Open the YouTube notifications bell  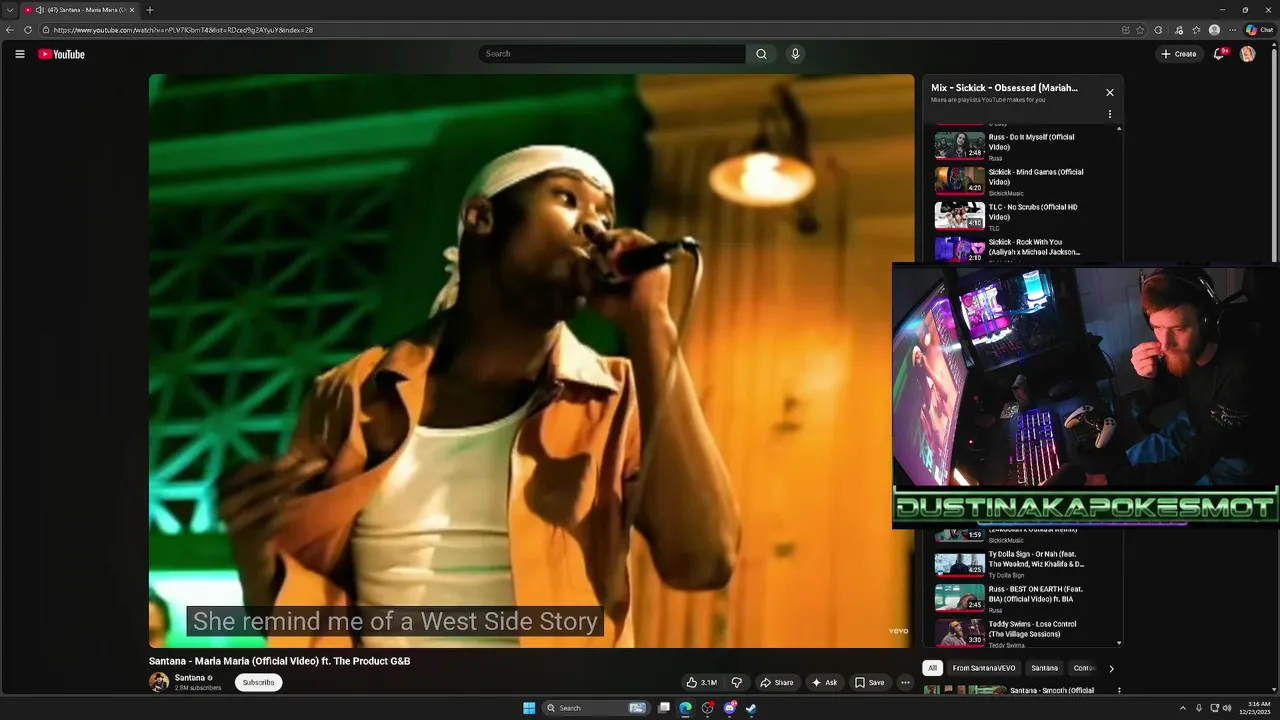(1219, 54)
